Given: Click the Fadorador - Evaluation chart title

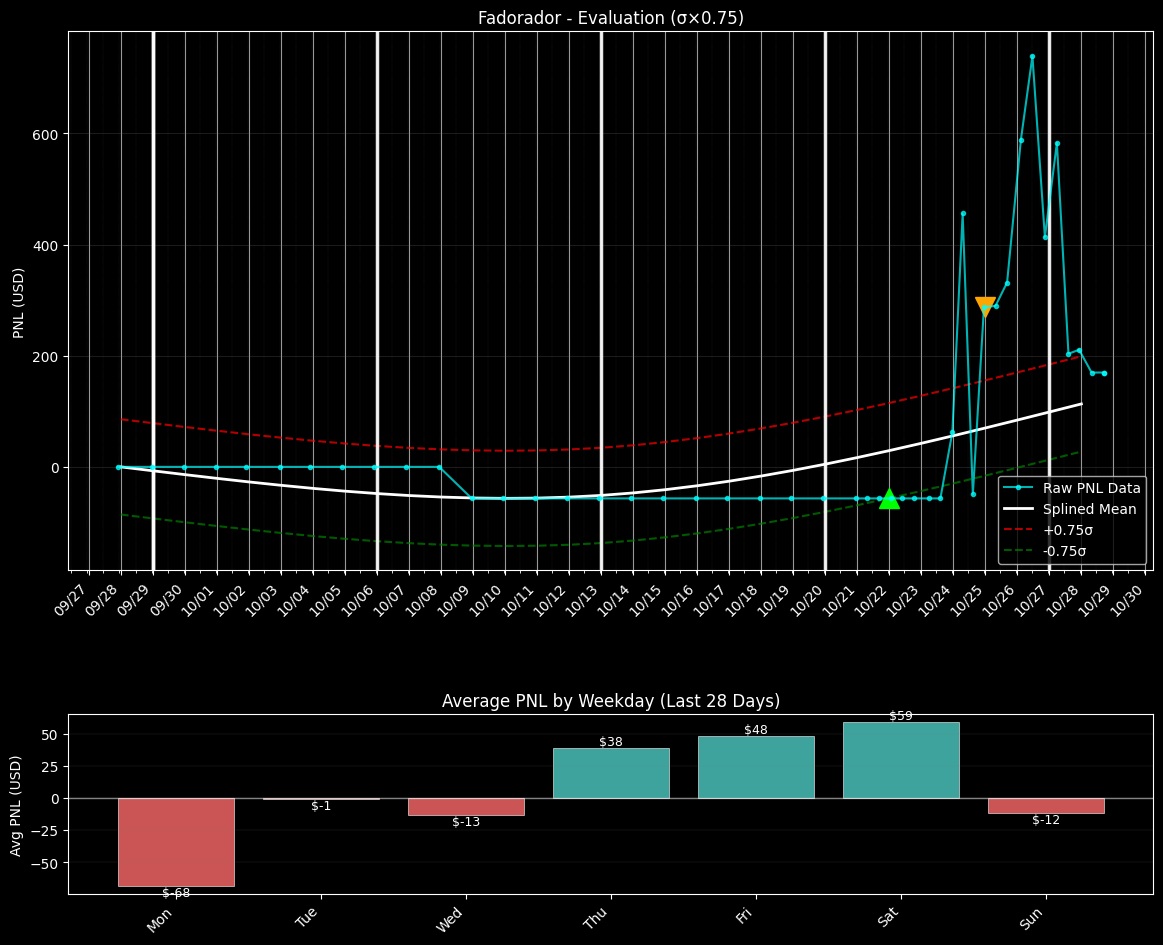Looking at the screenshot, I should tap(610, 18).
